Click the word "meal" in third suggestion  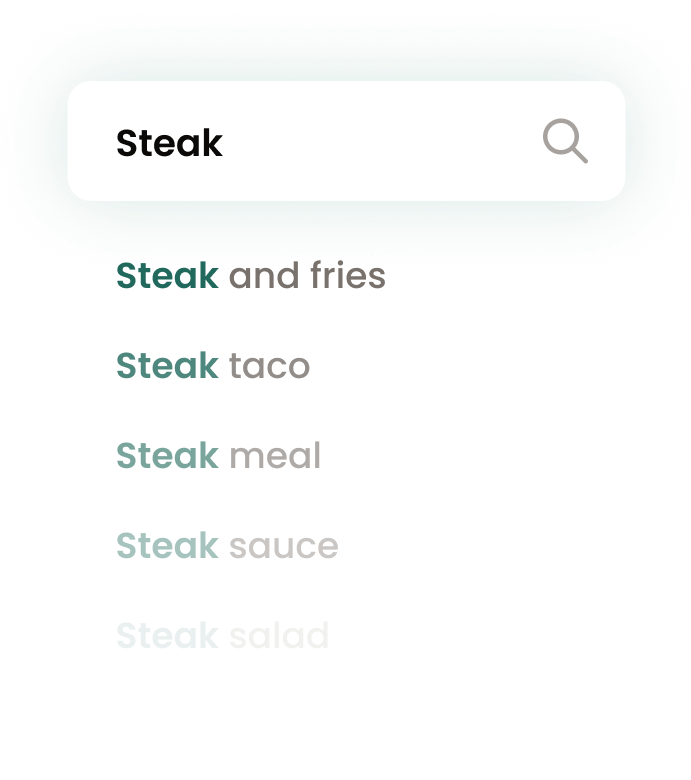[275, 455]
